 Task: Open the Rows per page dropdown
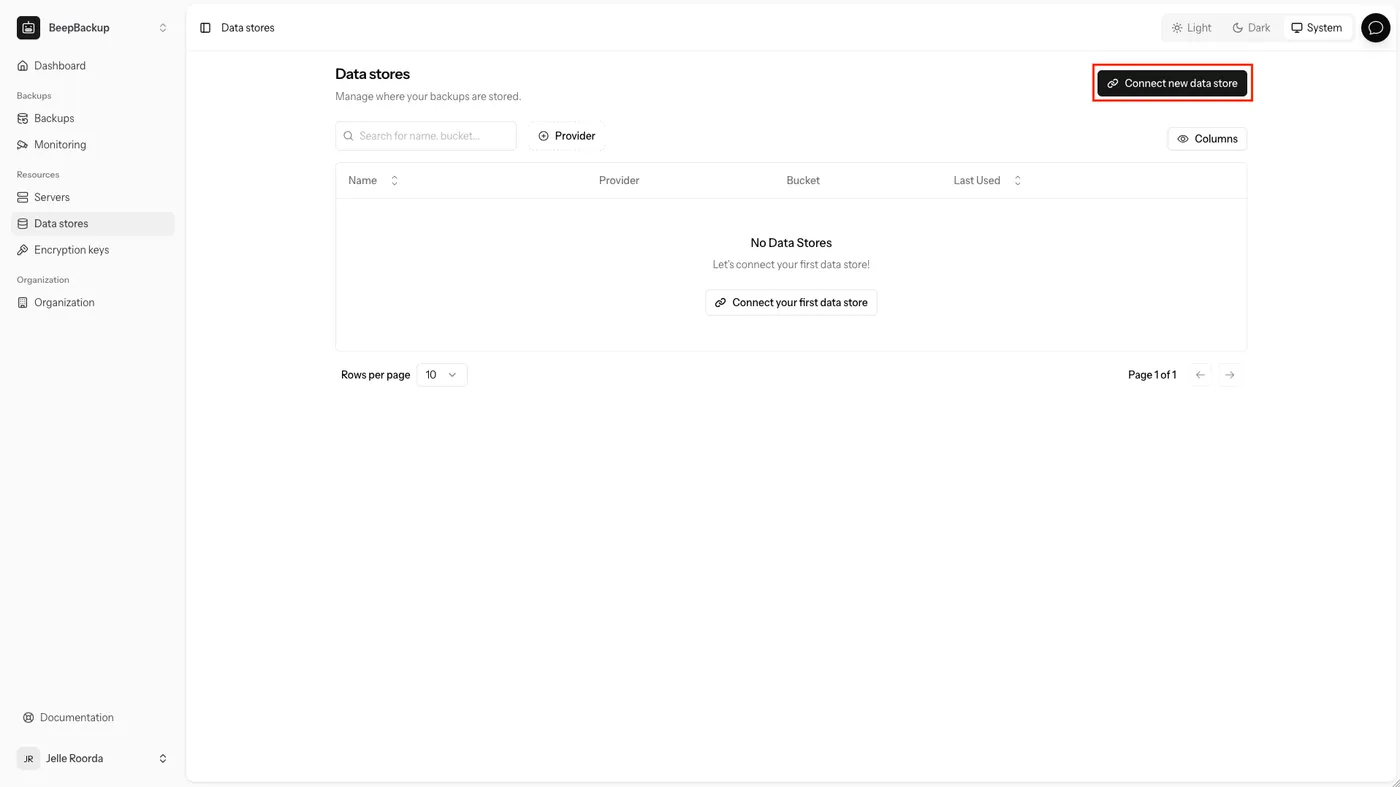click(441, 374)
